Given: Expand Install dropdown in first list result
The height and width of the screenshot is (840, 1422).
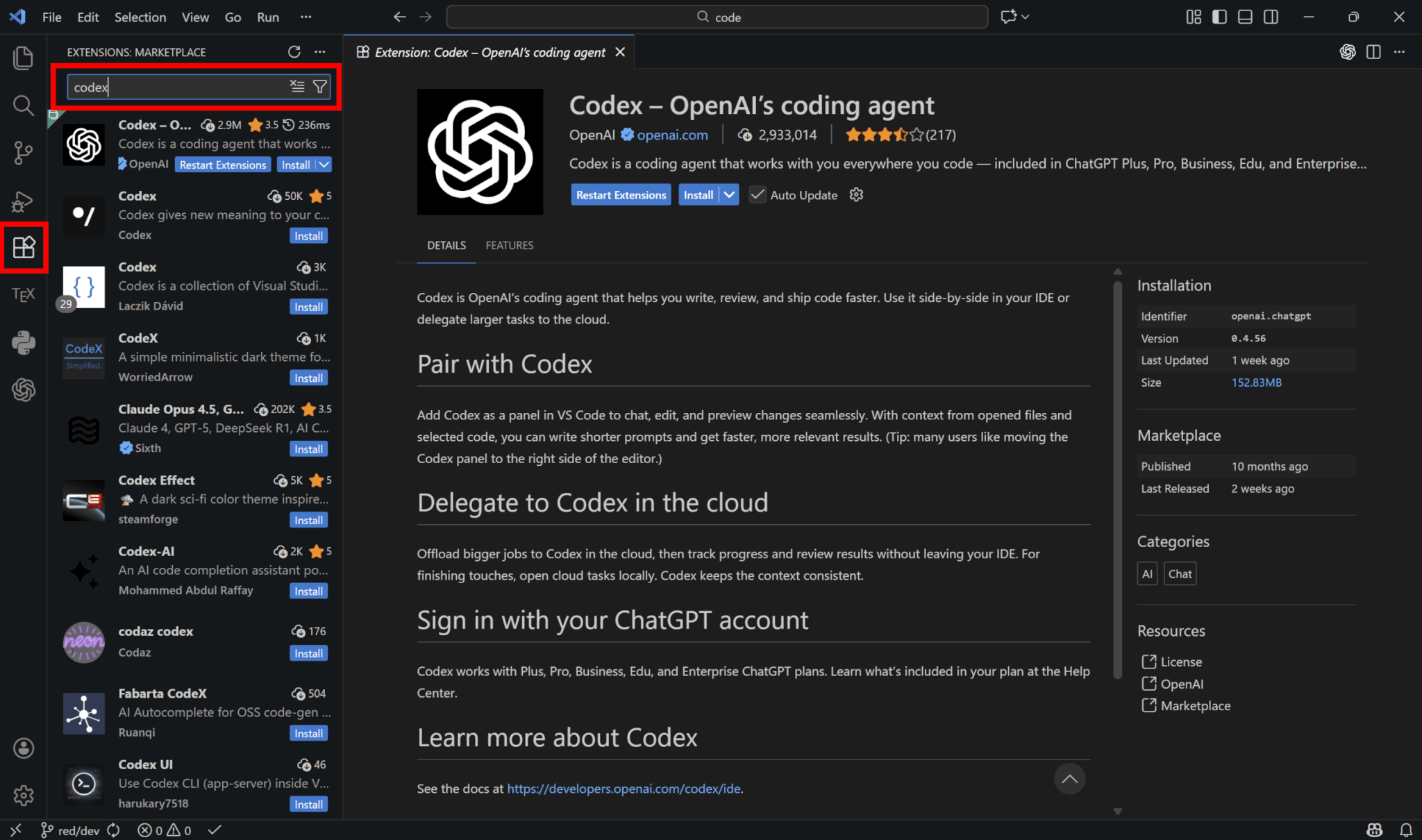Looking at the screenshot, I should tap(324, 165).
